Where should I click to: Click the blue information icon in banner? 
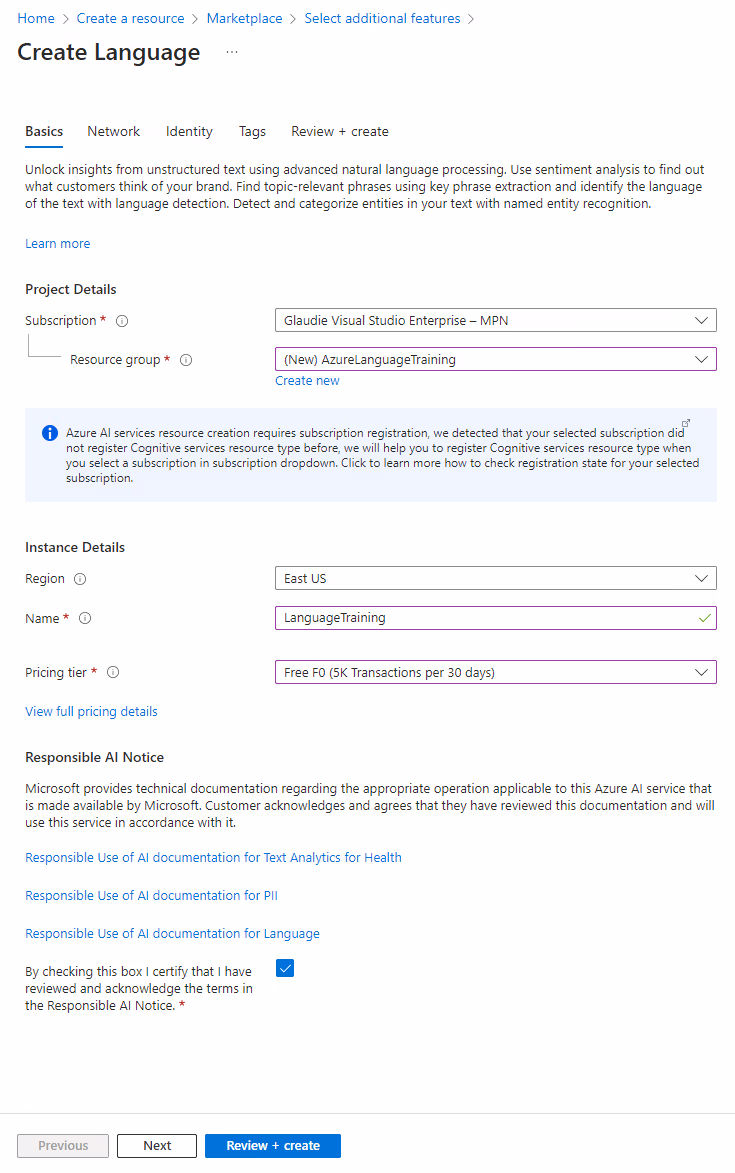50,433
